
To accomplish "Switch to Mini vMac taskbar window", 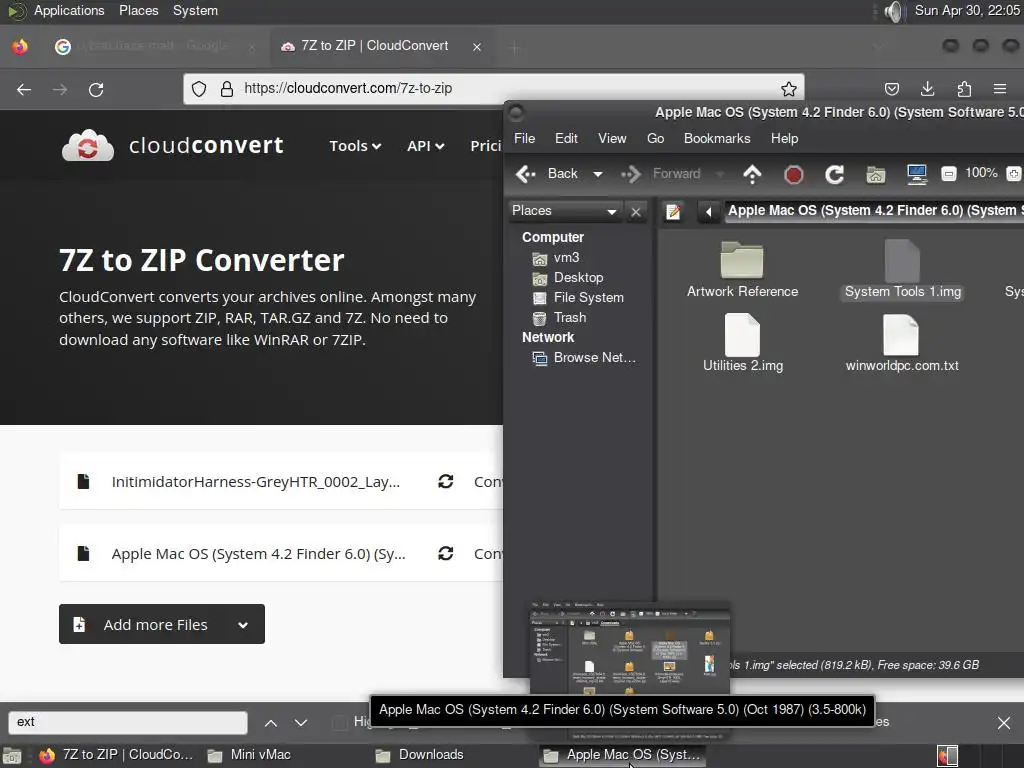I will coord(249,755).
